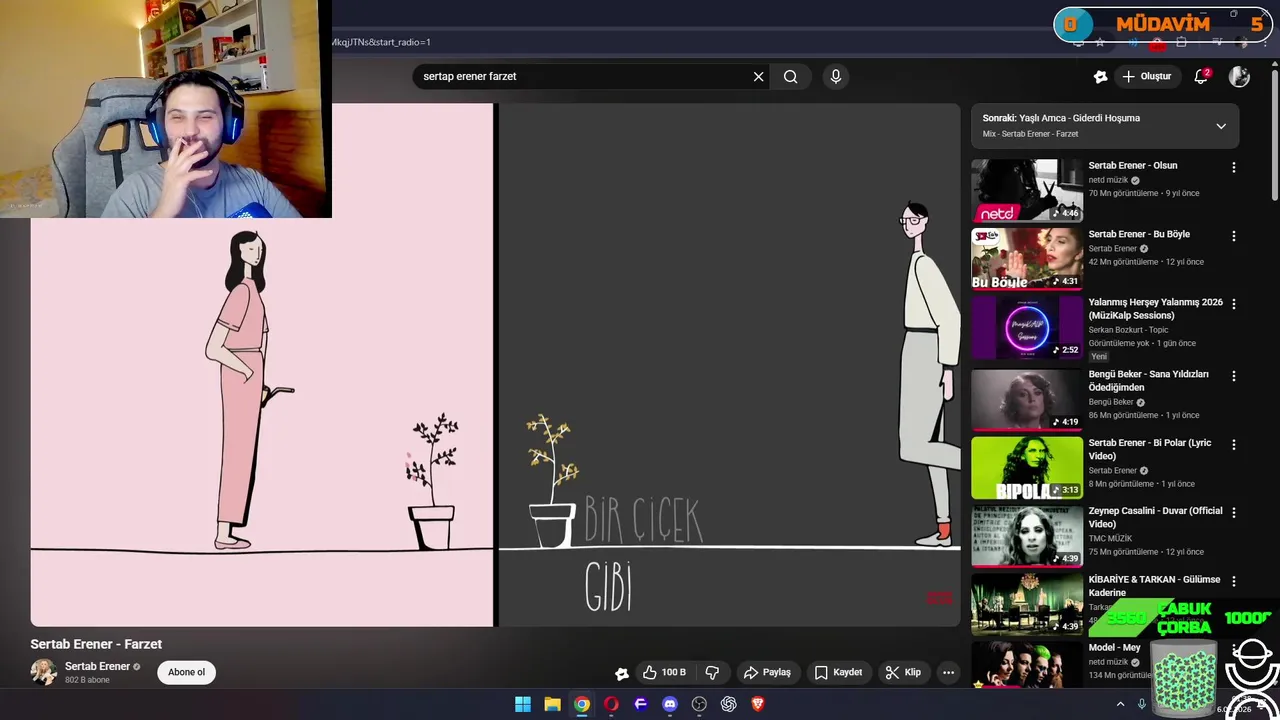1280x720 pixels.
Task: Open options menu for Yalanmış Herşey Yalanmış 2026
Action: click(1233, 304)
